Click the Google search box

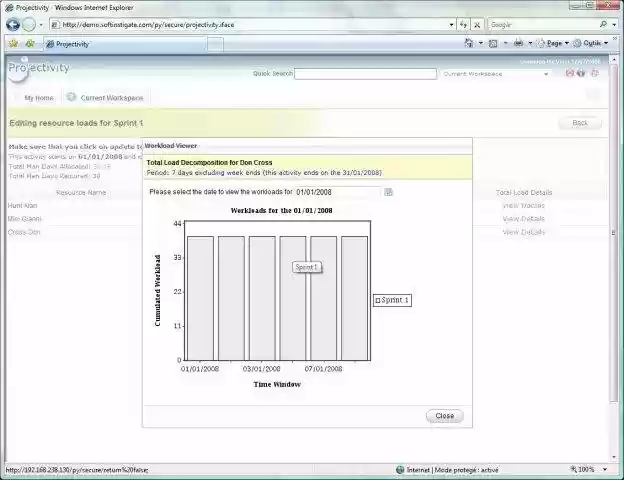542,25
